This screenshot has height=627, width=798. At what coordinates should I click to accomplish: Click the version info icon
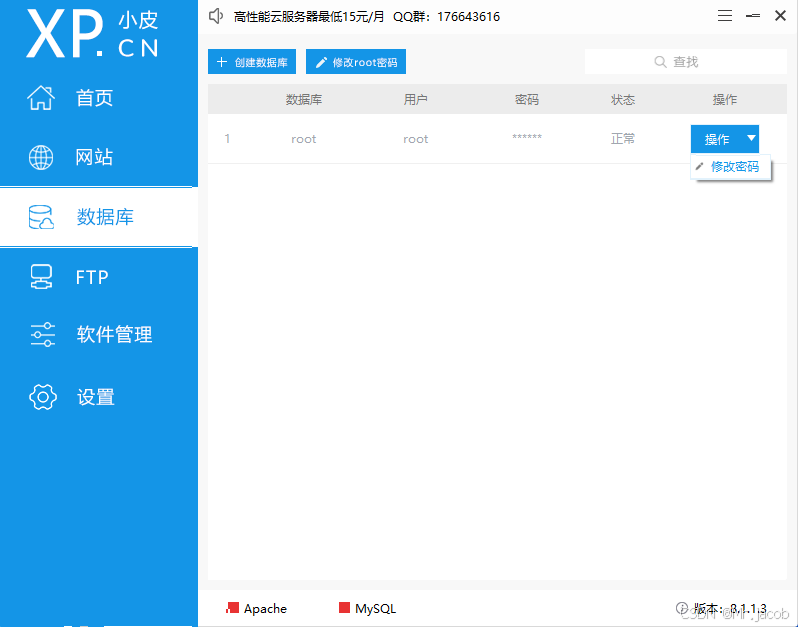pos(681,608)
